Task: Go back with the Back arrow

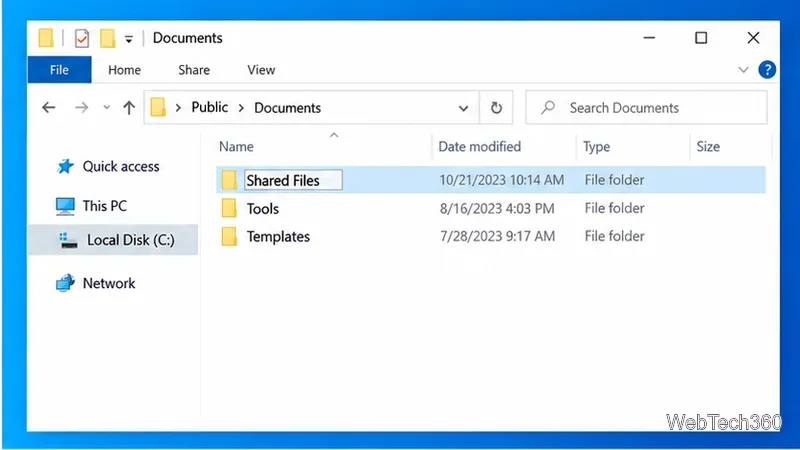Action: (49, 108)
